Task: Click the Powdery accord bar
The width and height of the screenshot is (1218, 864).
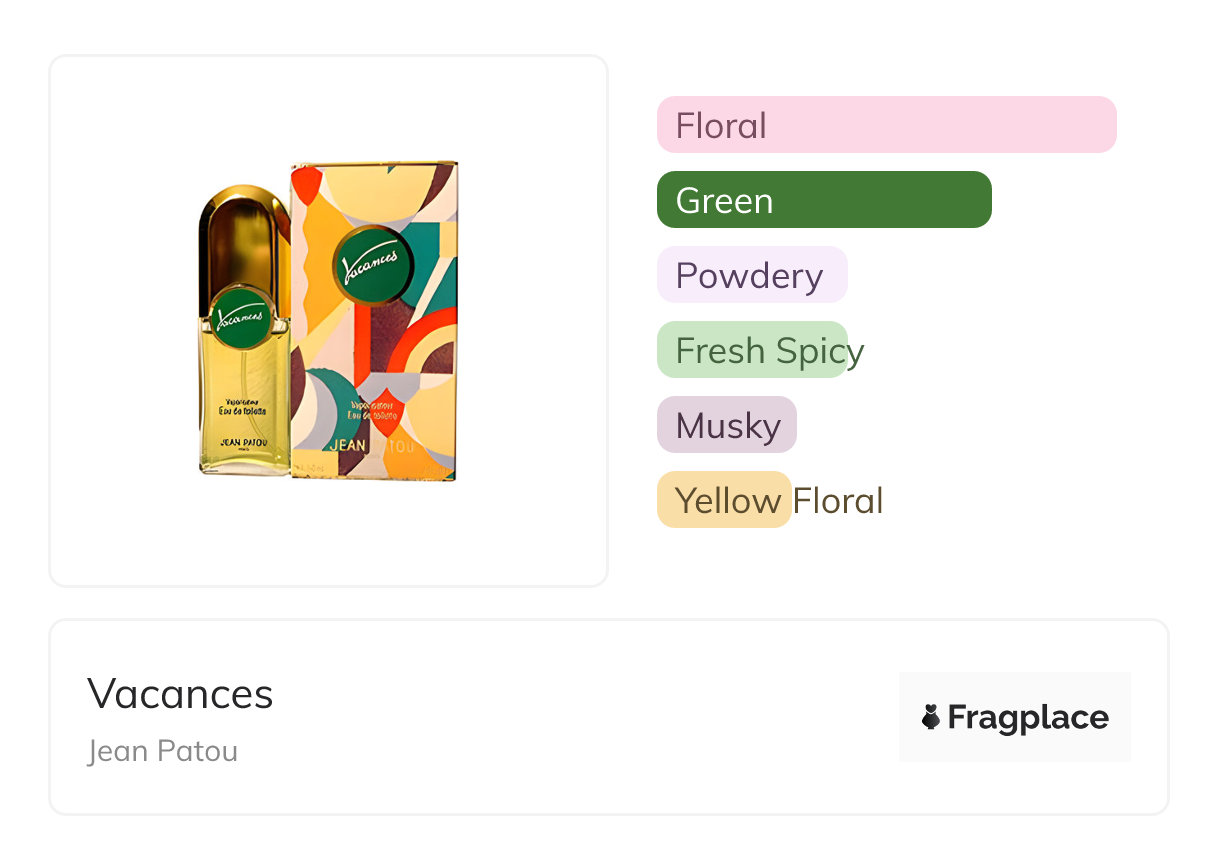Action: coord(752,275)
